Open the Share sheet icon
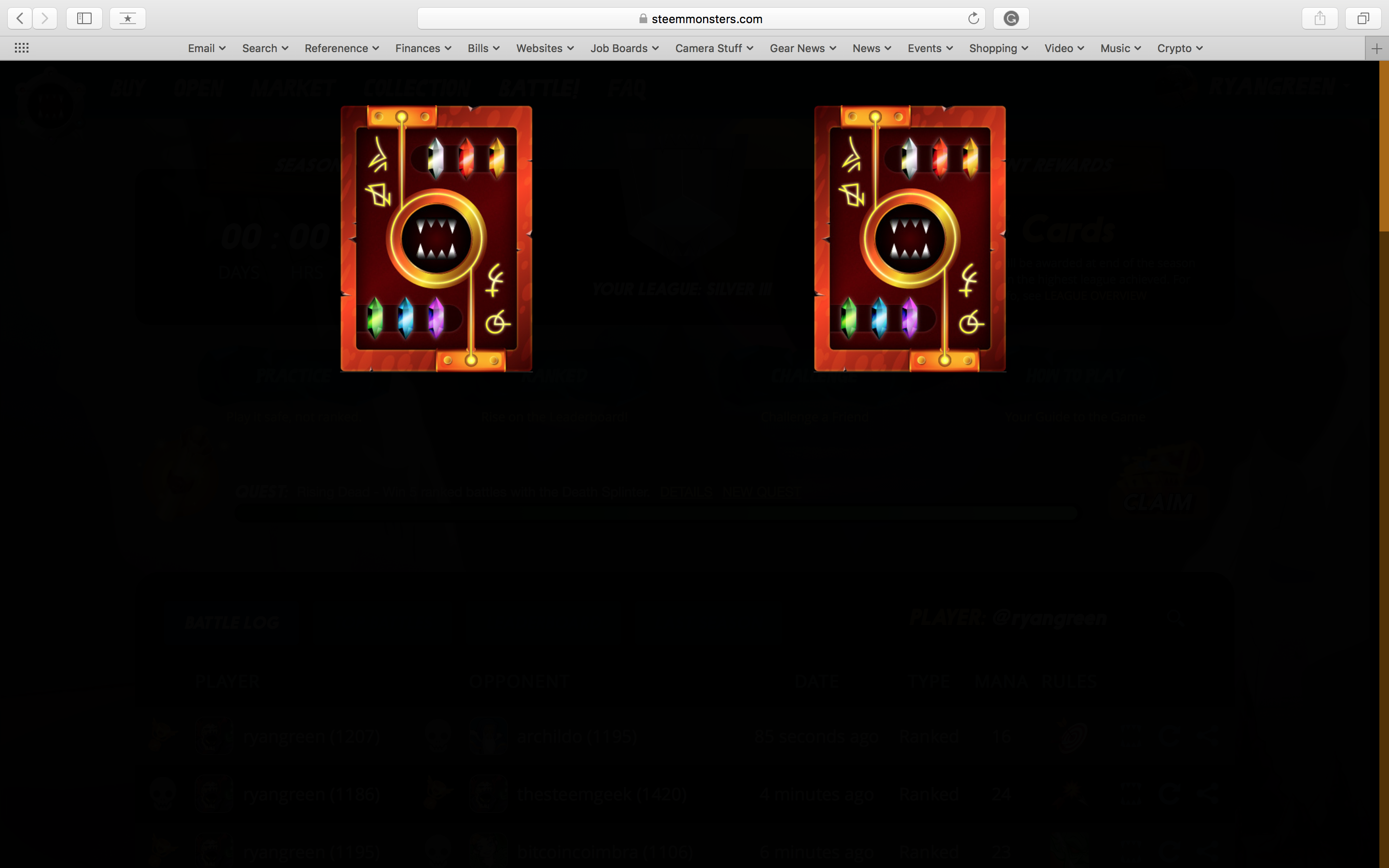 coord(1320,18)
